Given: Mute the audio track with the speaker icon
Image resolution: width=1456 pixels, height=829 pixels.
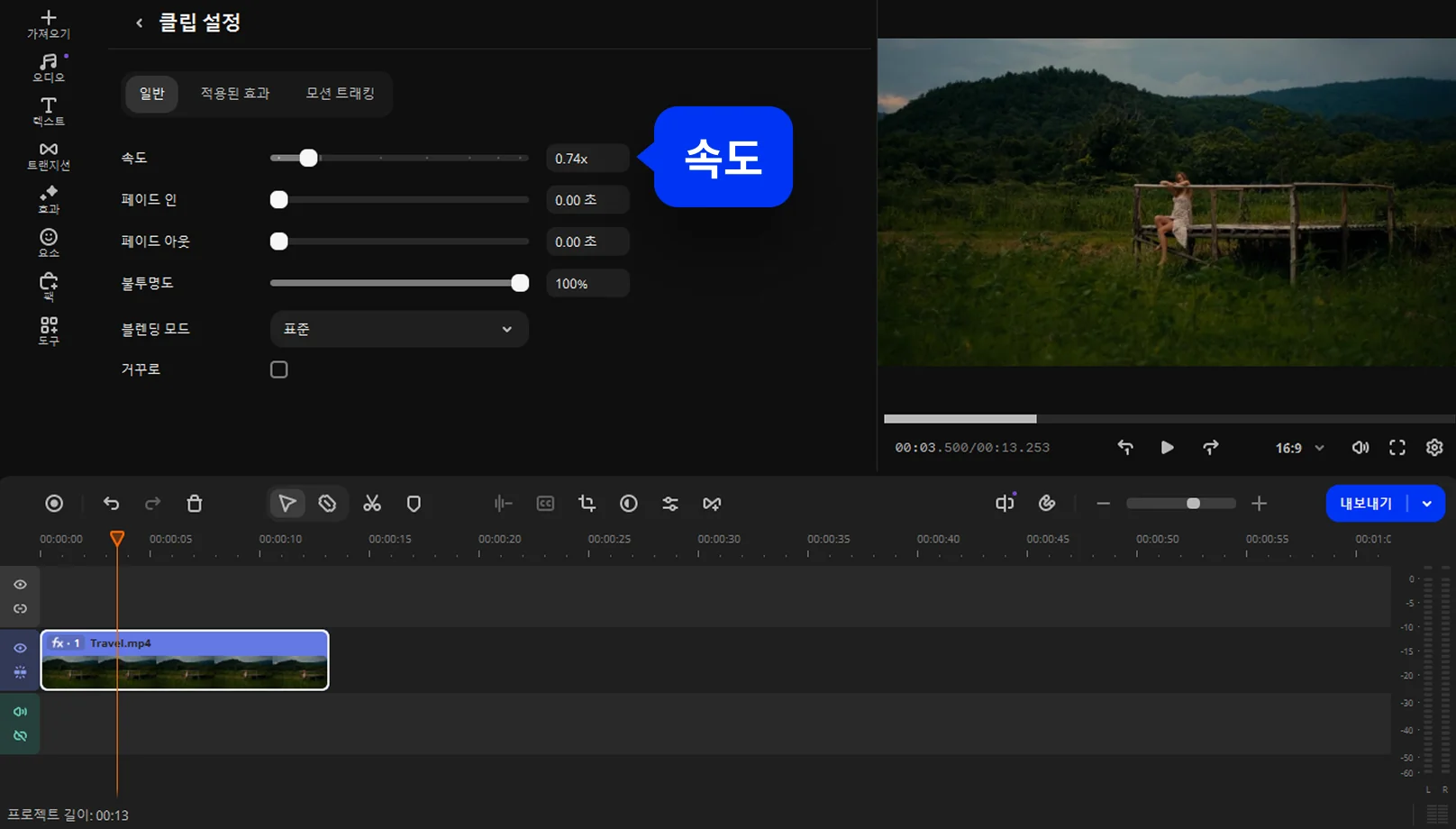Looking at the screenshot, I should tap(20, 712).
